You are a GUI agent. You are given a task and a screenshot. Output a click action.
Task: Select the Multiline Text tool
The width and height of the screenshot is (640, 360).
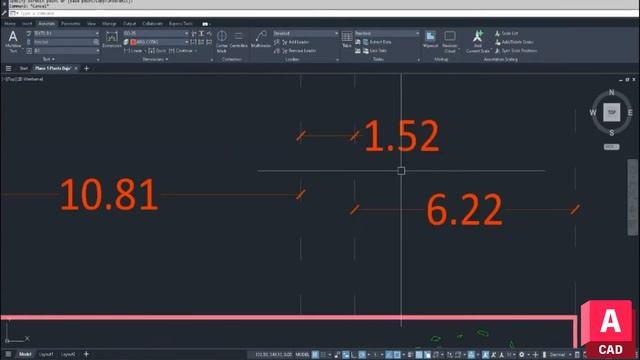[x=13, y=41]
